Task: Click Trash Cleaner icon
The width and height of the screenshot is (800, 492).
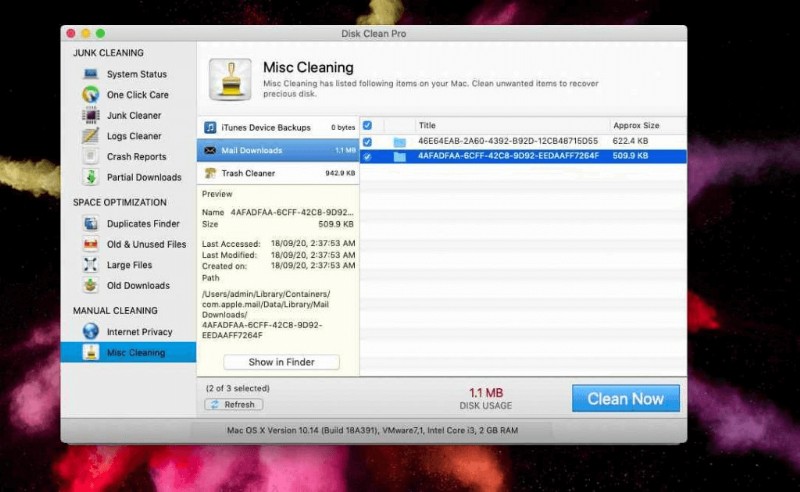Action: (210, 173)
